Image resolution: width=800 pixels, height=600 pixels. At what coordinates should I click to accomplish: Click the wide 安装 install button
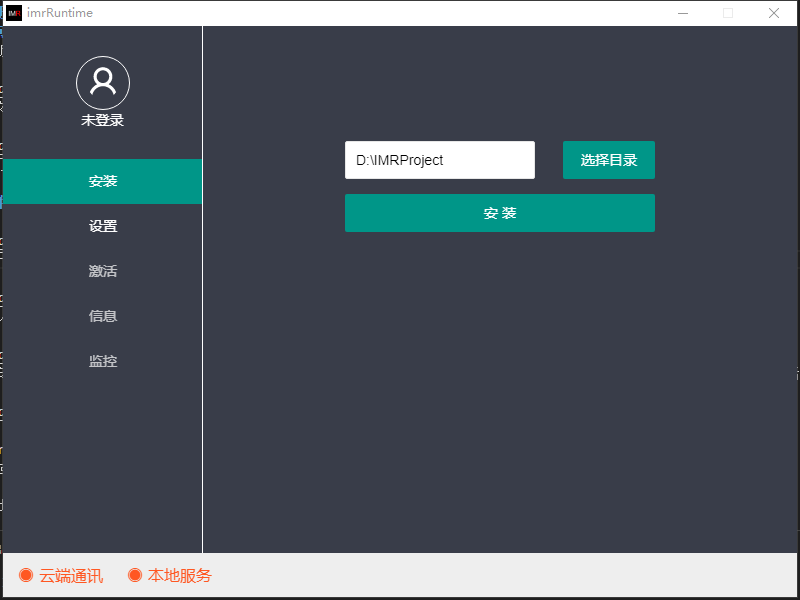499,213
